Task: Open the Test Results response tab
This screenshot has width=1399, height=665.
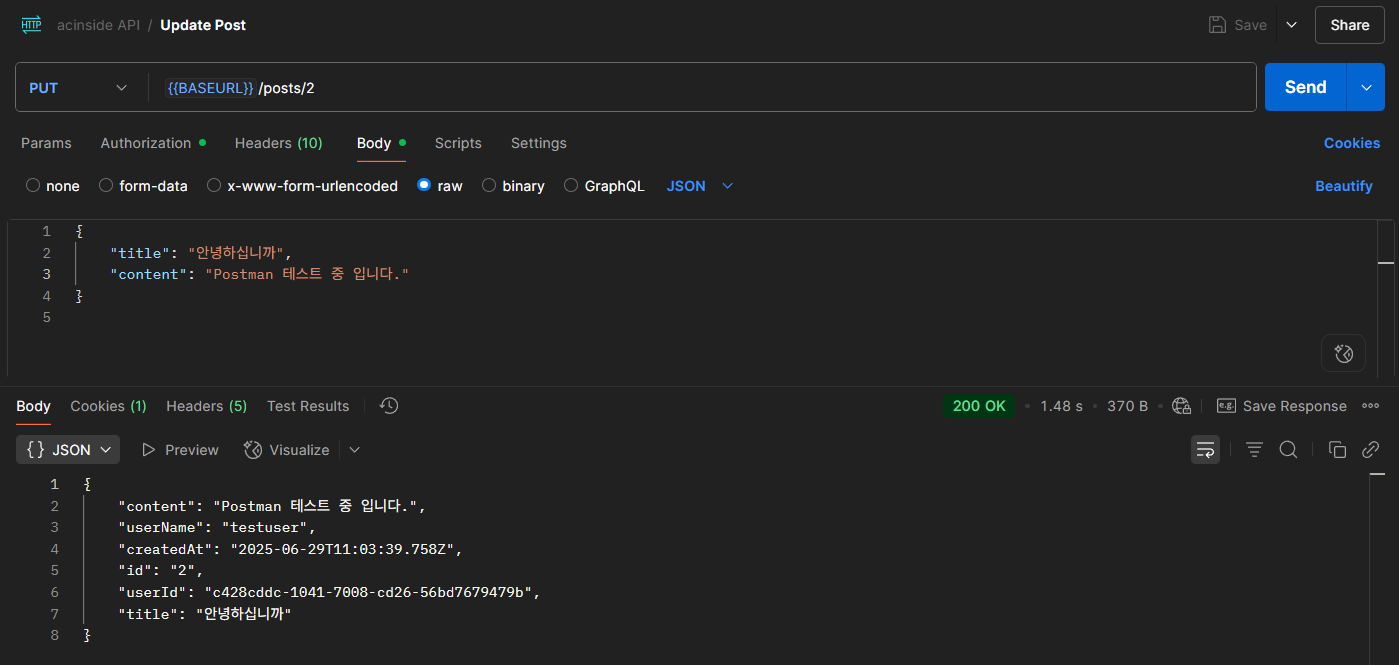Action: click(x=308, y=406)
